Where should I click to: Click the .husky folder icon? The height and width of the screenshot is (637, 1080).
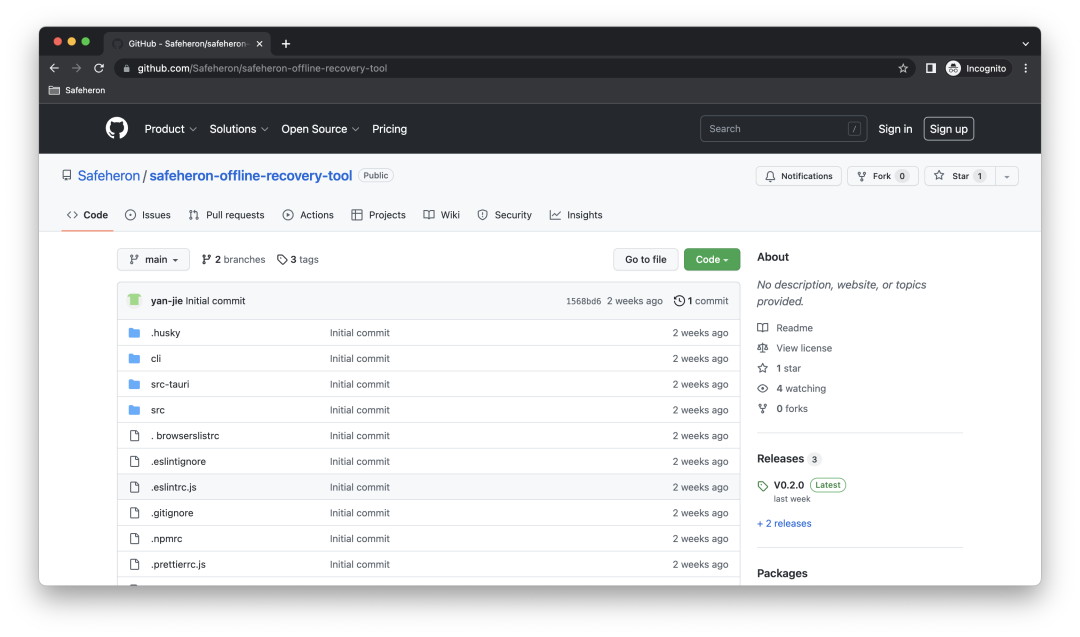pos(134,333)
